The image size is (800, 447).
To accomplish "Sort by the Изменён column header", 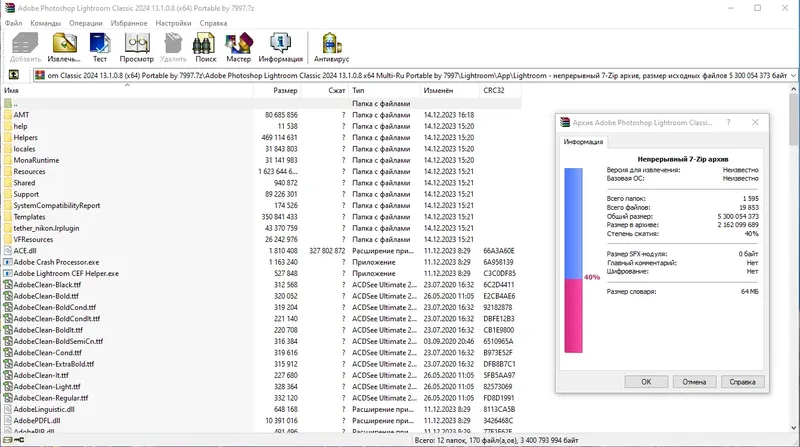I will (x=450, y=90).
